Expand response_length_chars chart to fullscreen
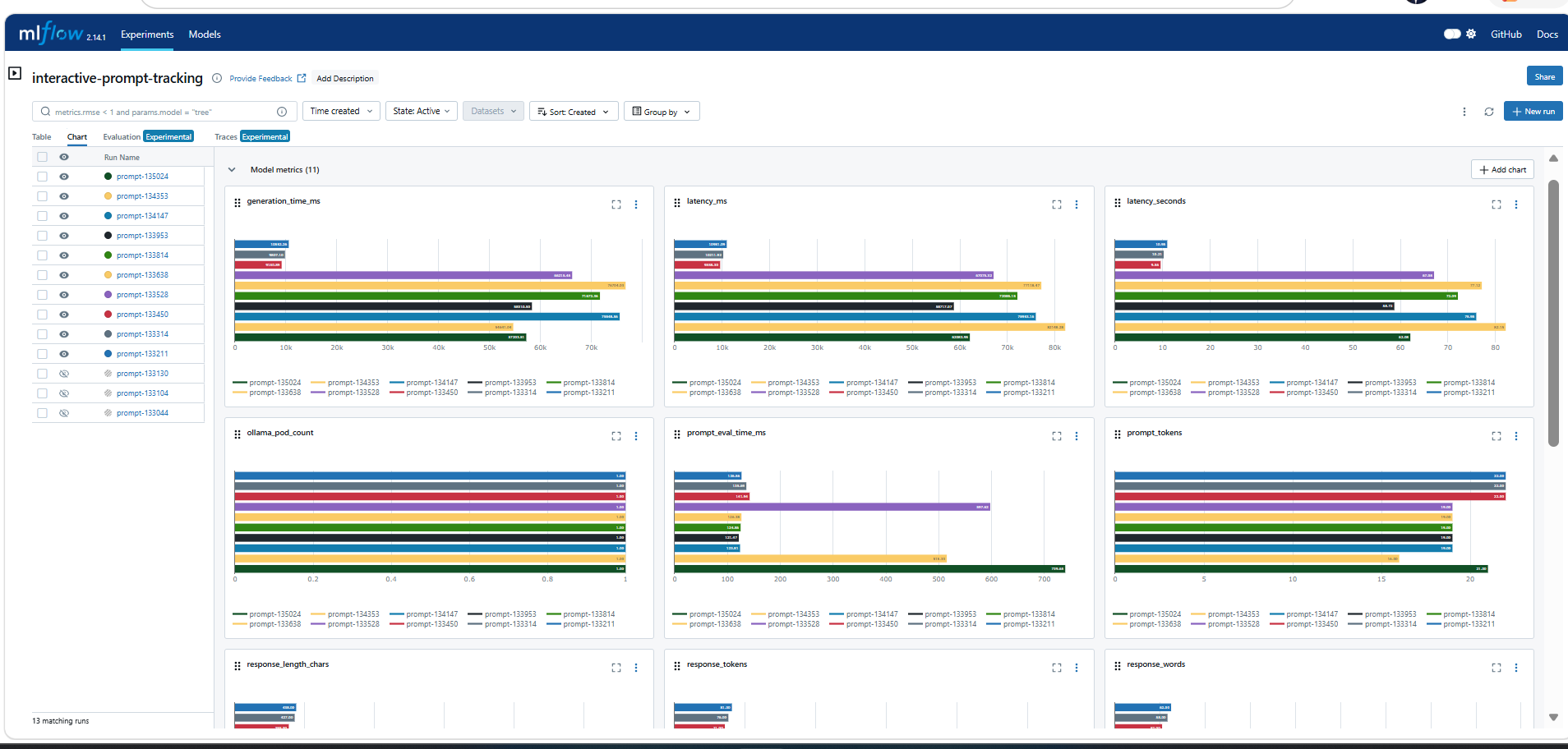This screenshot has width=1568, height=749. (x=616, y=668)
